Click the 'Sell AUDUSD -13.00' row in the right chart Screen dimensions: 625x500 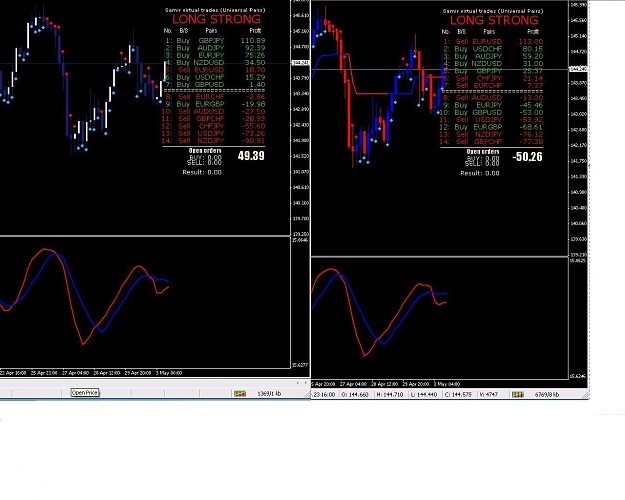(x=493, y=97)
